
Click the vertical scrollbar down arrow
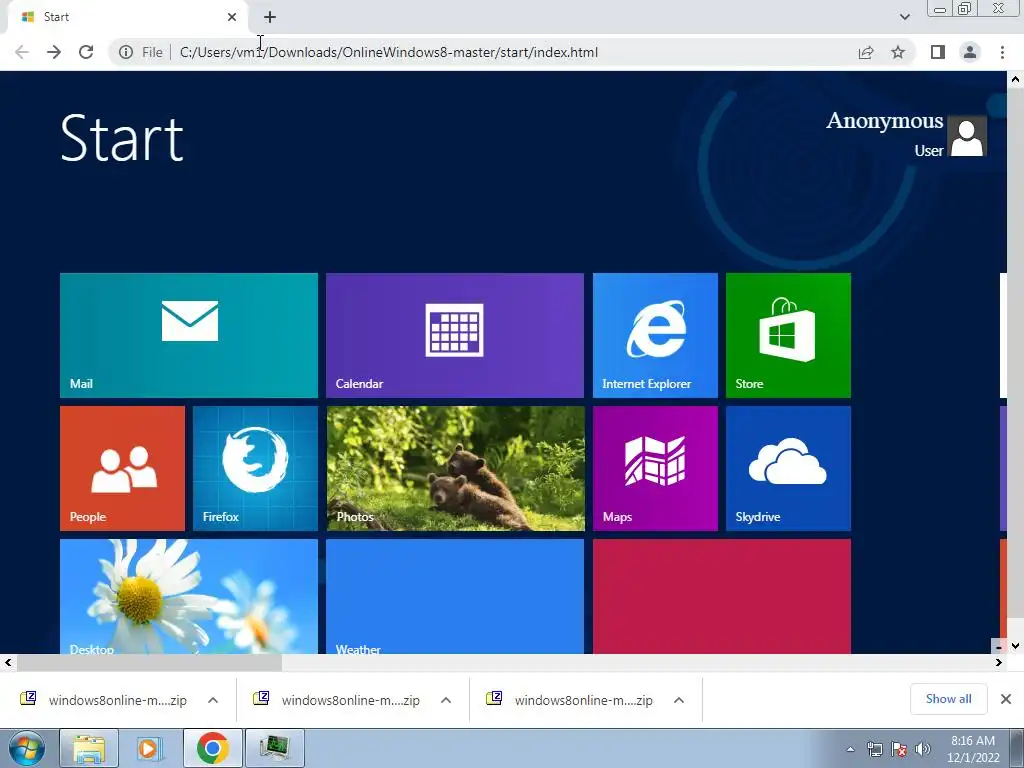[1016, 646]
